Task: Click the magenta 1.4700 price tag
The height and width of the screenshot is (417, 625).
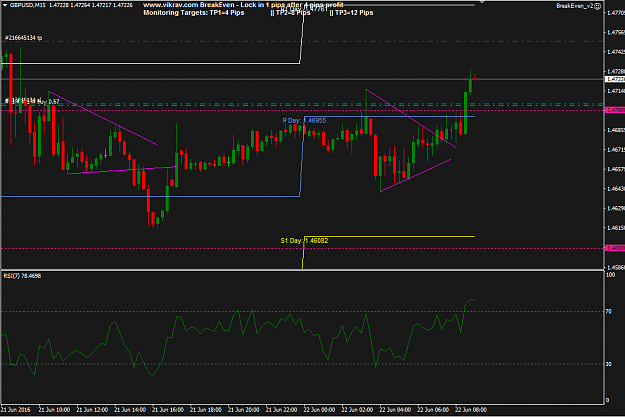Action: point(615,110)
